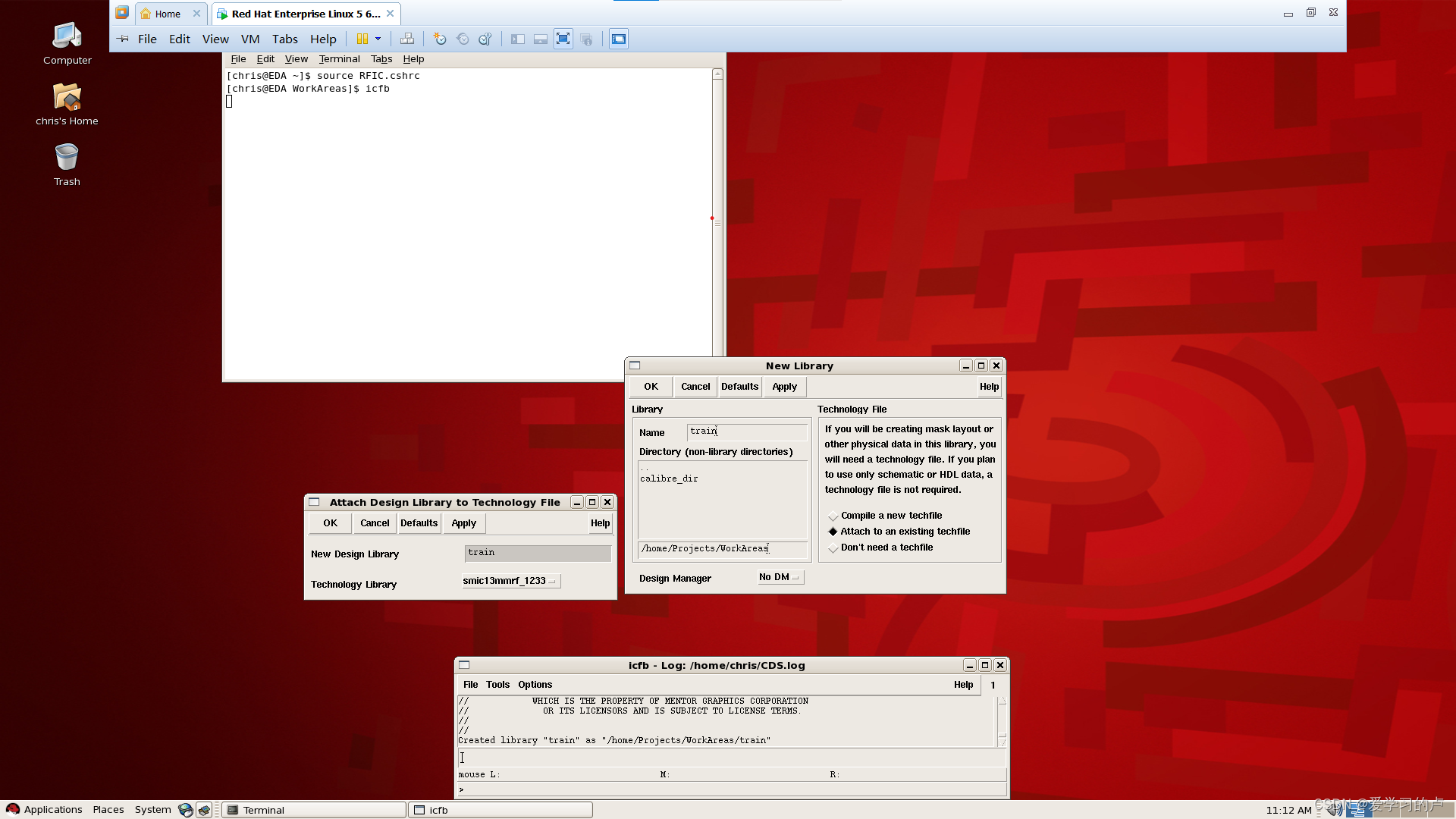Image resolution: width=1456 pixels, height=819 pixels.
Task: Open the Tools menu in icfb log window
Action: tap(497, 685)
